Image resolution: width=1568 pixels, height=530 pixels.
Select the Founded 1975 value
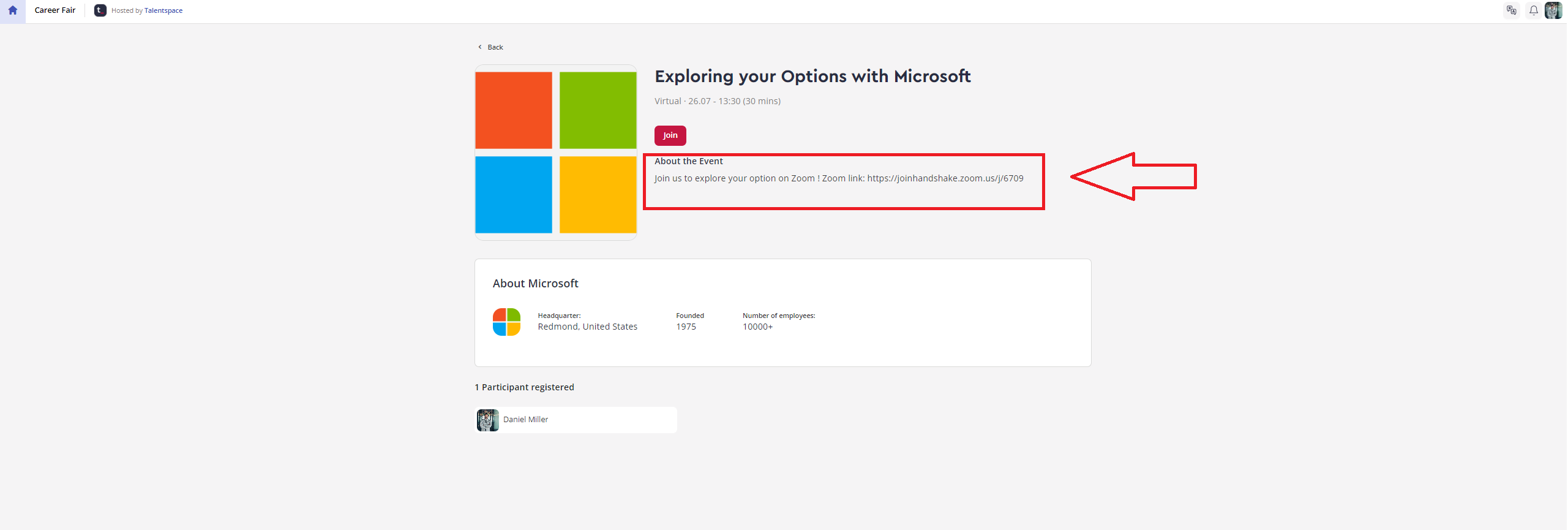(x=686, y=327)
